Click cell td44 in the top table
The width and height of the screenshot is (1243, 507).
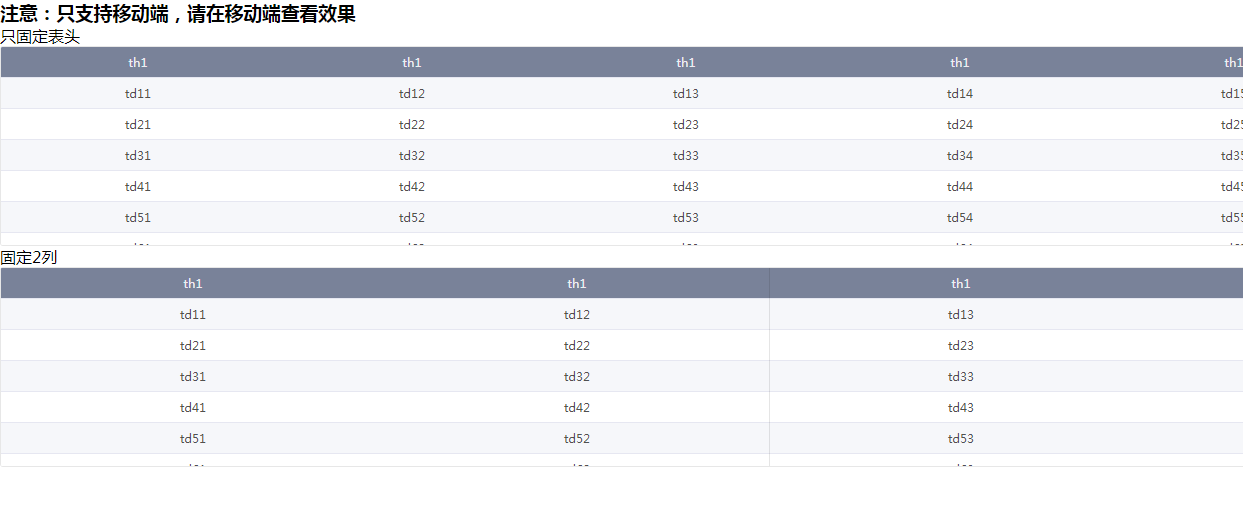960,187
